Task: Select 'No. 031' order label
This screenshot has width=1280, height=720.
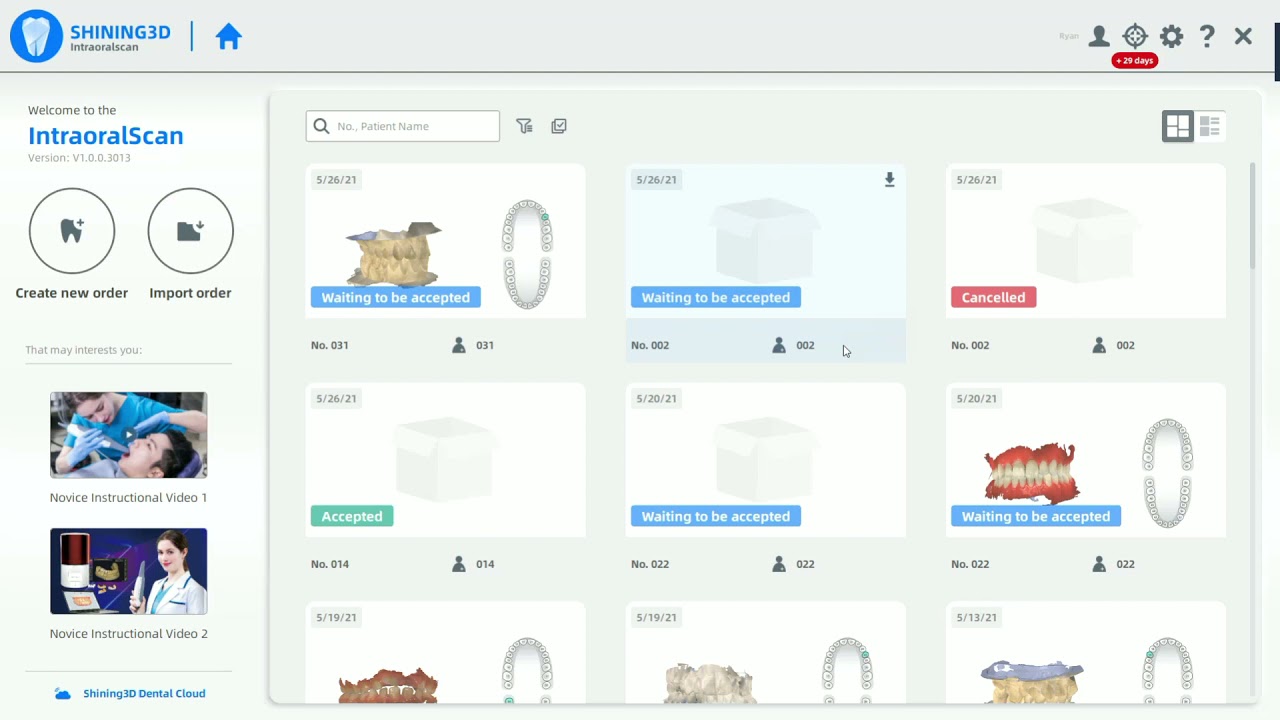Action: point(330,345)
